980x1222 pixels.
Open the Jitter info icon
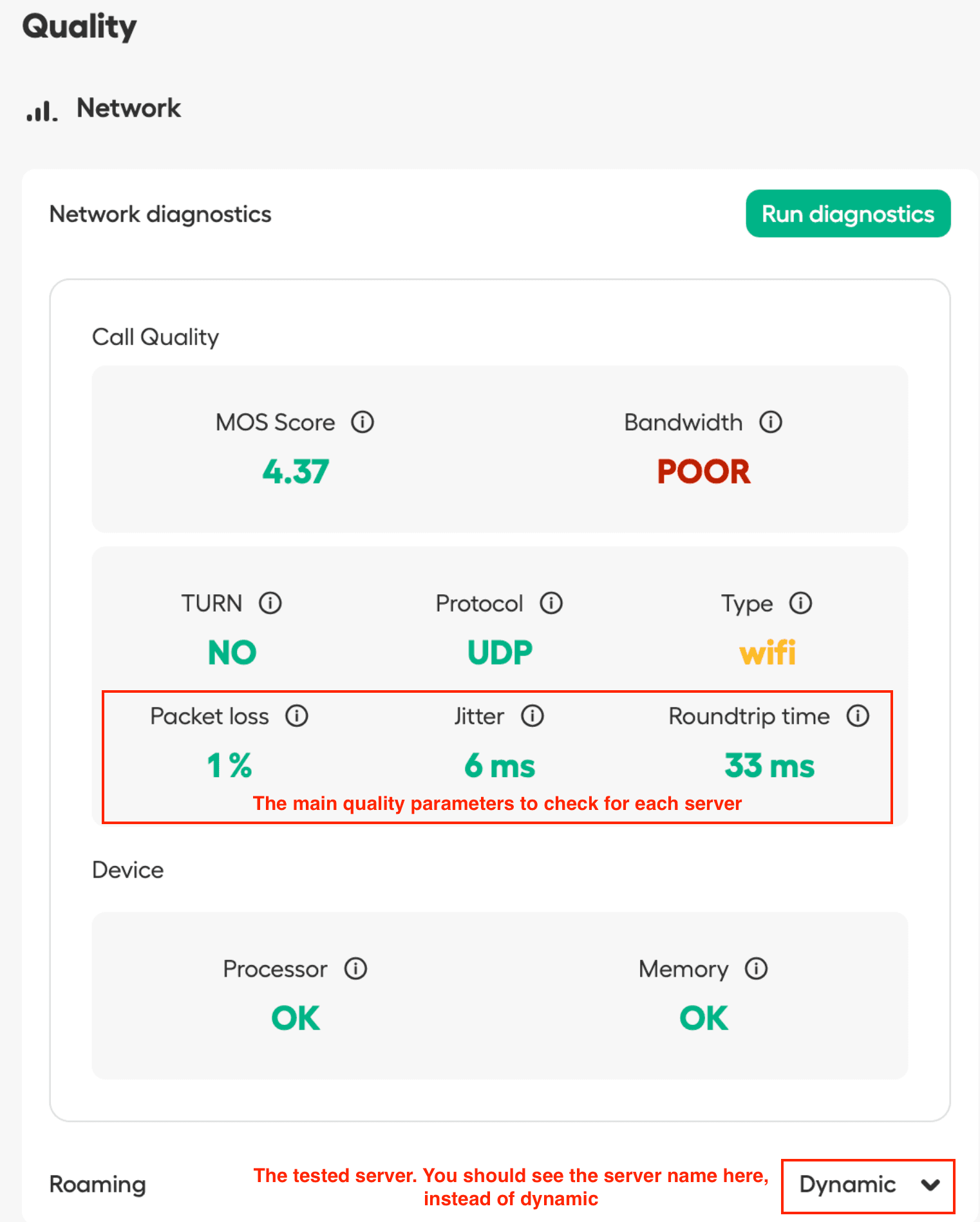tap(532, 716)
